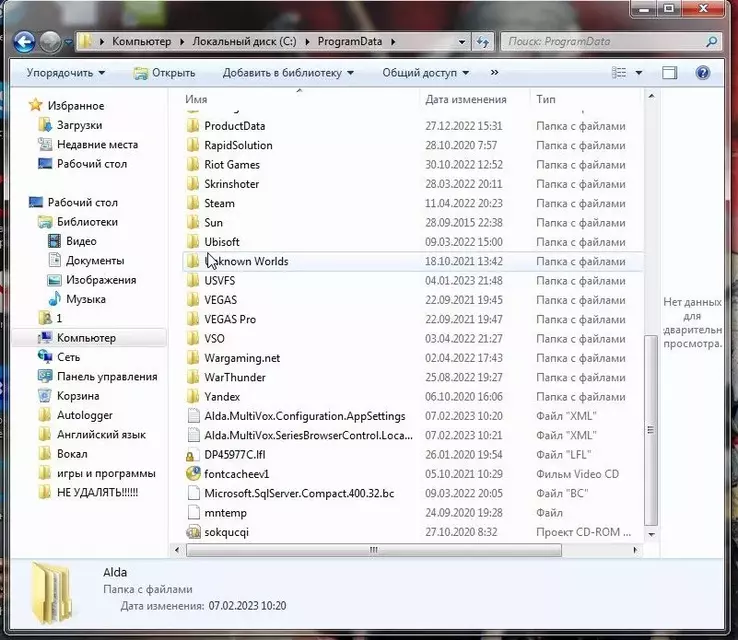
Task: Select the Steam folder icon
Action: [x=193, y=203]
